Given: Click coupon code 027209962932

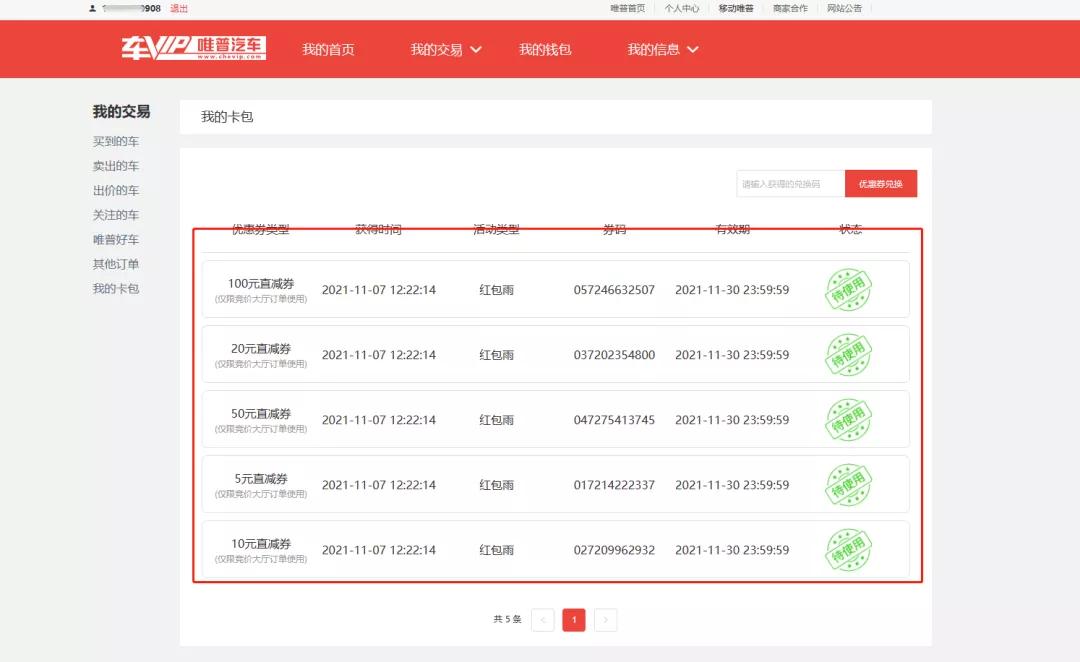Looking at the screenshot, I should point(614,550).
